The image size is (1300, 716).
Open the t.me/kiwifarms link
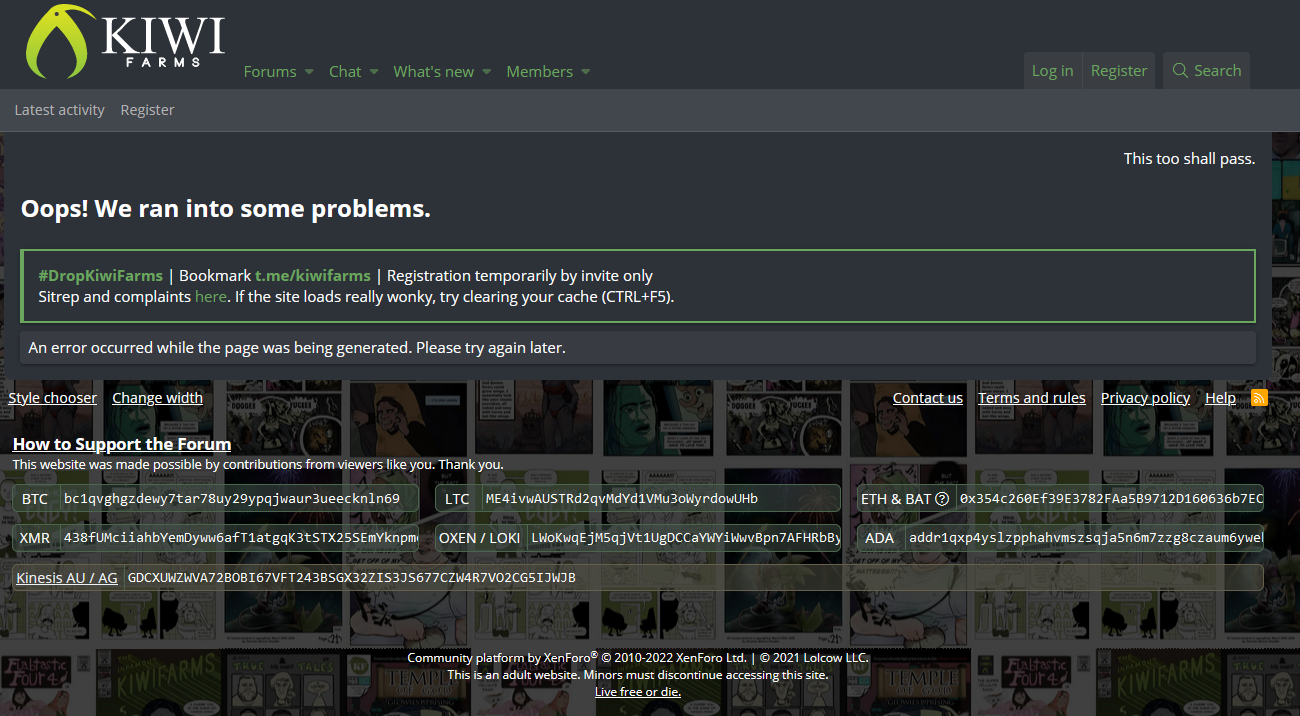[313, 276]
